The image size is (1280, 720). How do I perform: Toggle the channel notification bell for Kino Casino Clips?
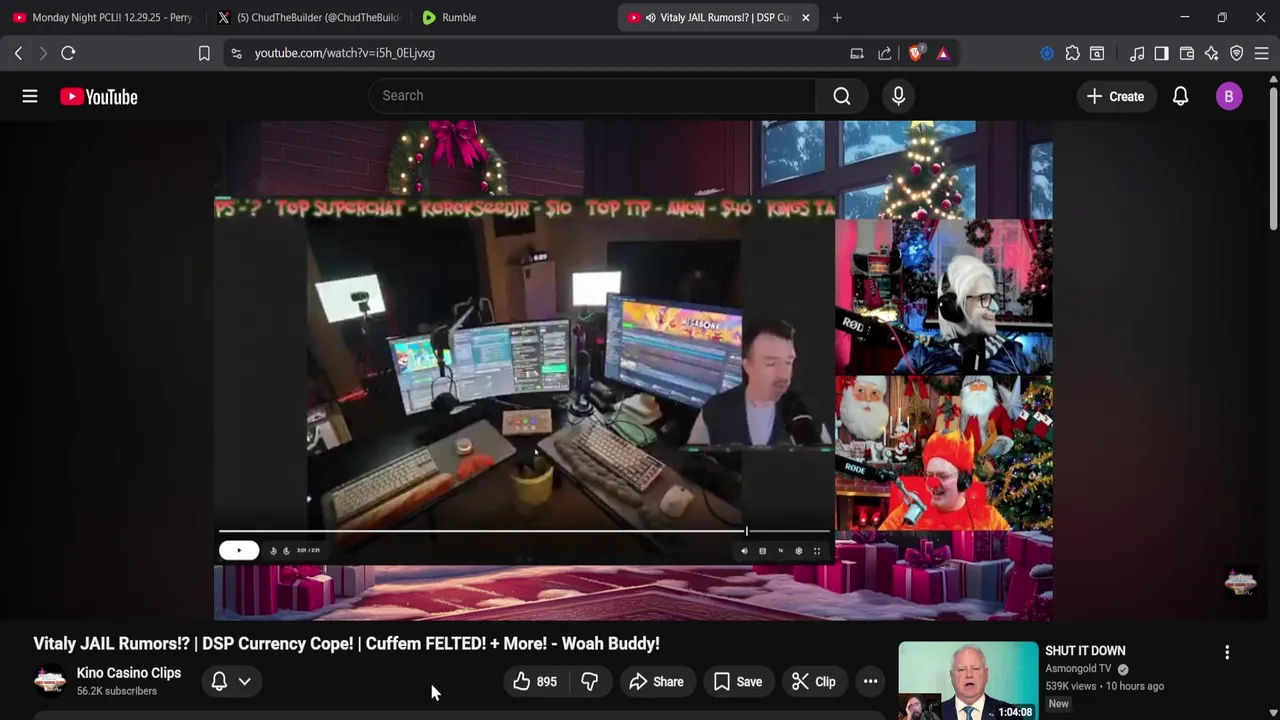(219, 682)
